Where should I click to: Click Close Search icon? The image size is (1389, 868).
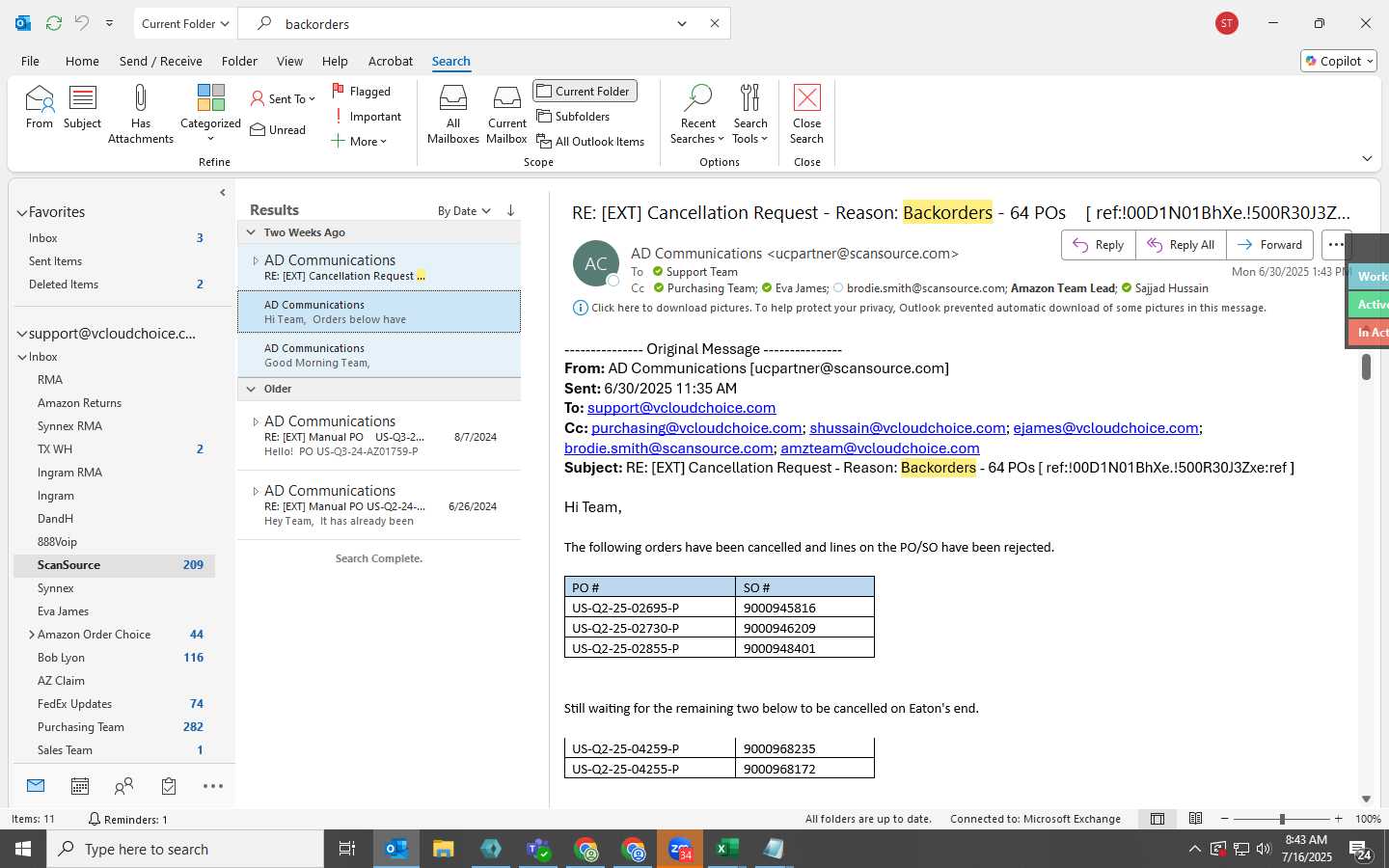pos(806,114)
